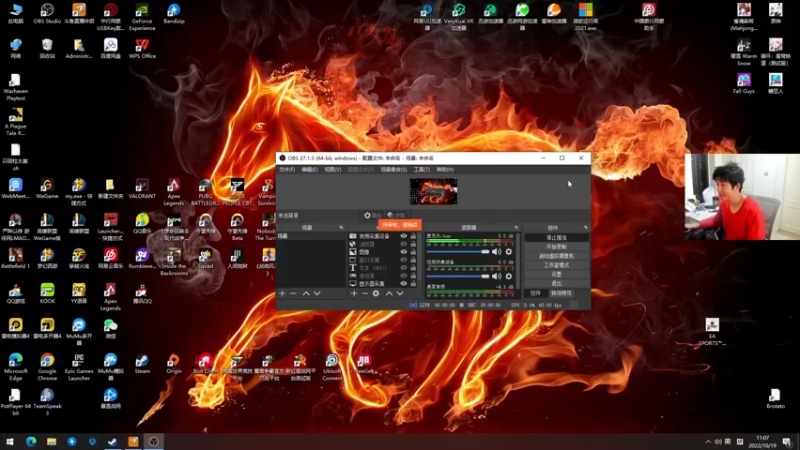The image size is (800, 450).
Task: Mute the 麦克风/Aux channel speaker icon
Action: click(496, 252)
